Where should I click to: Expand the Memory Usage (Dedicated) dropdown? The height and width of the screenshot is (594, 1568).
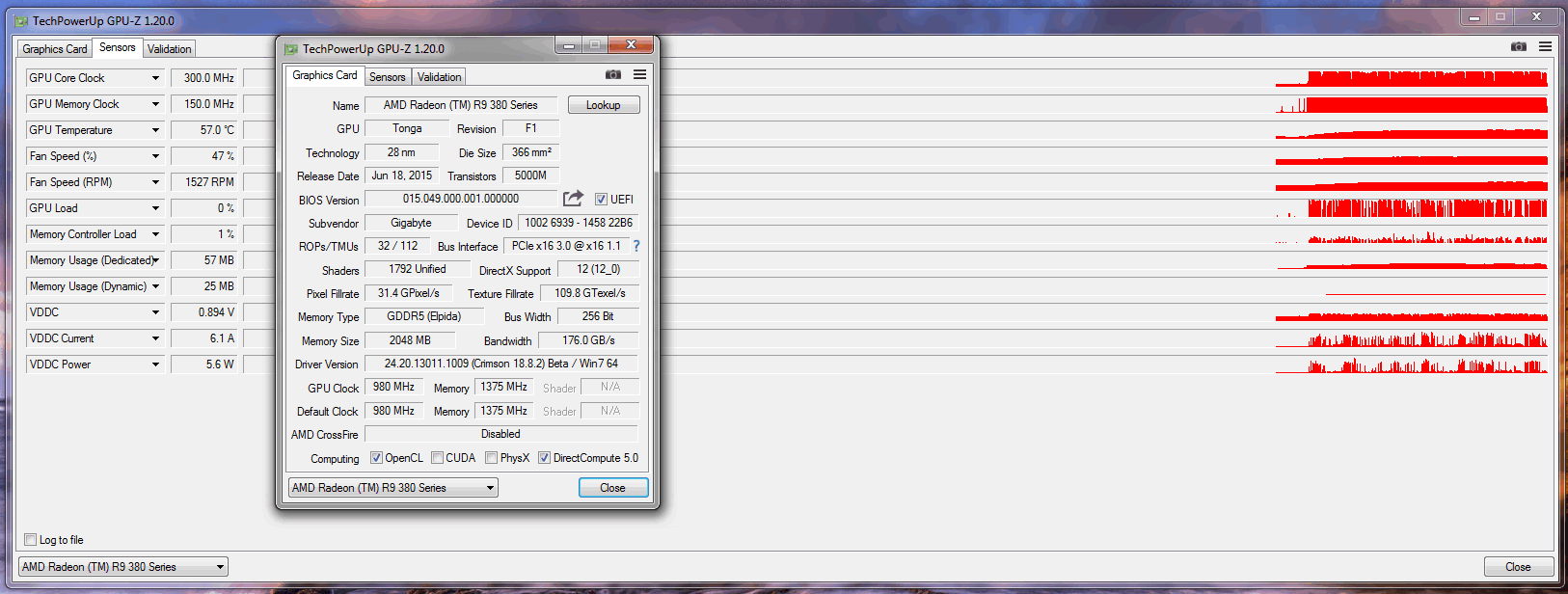[x=155, y=260]
